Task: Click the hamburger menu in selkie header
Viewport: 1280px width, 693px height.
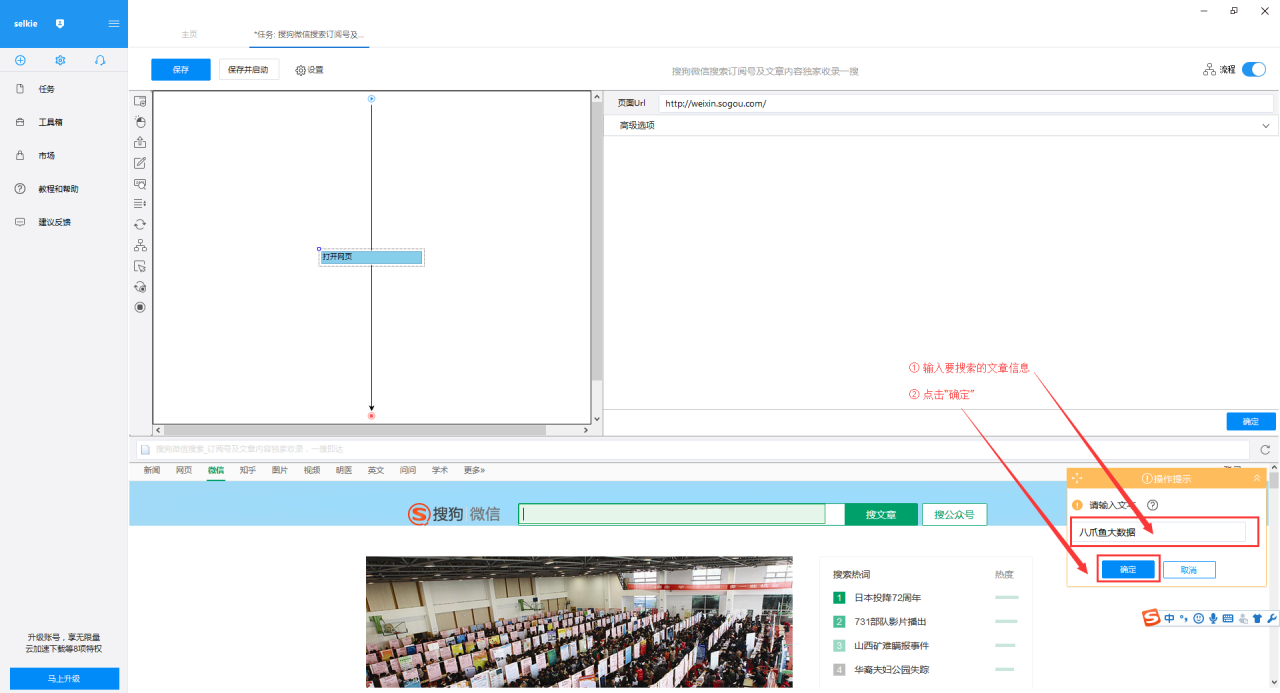Action: pos(114,23)
